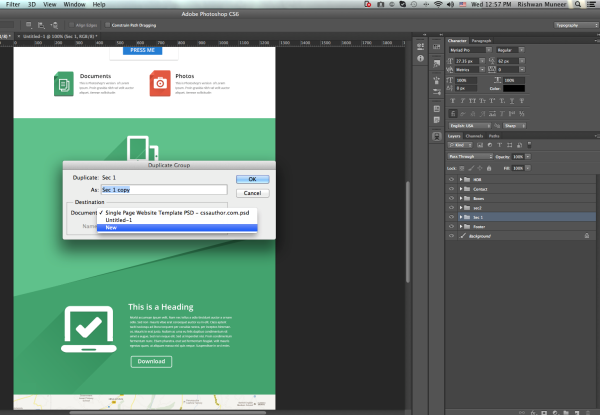600x415 pixels.
Task: Click the Standard Ligatures OpenType icon
Action: tap(453, 114)
